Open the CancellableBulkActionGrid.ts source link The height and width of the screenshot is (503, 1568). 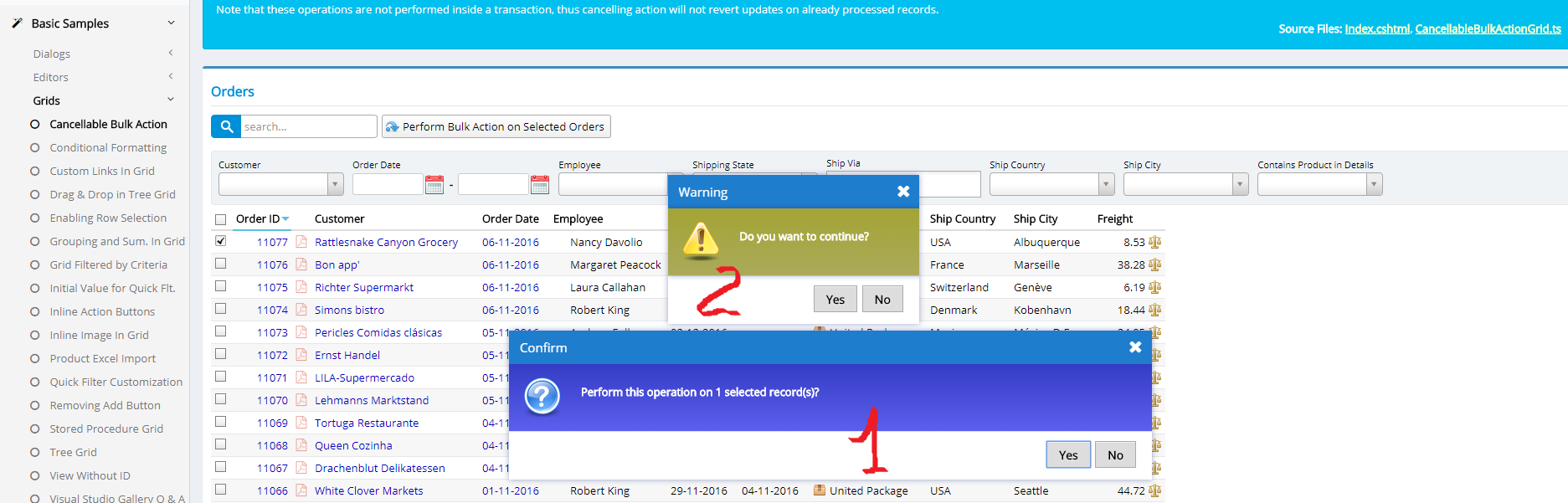click(1488, 28)
